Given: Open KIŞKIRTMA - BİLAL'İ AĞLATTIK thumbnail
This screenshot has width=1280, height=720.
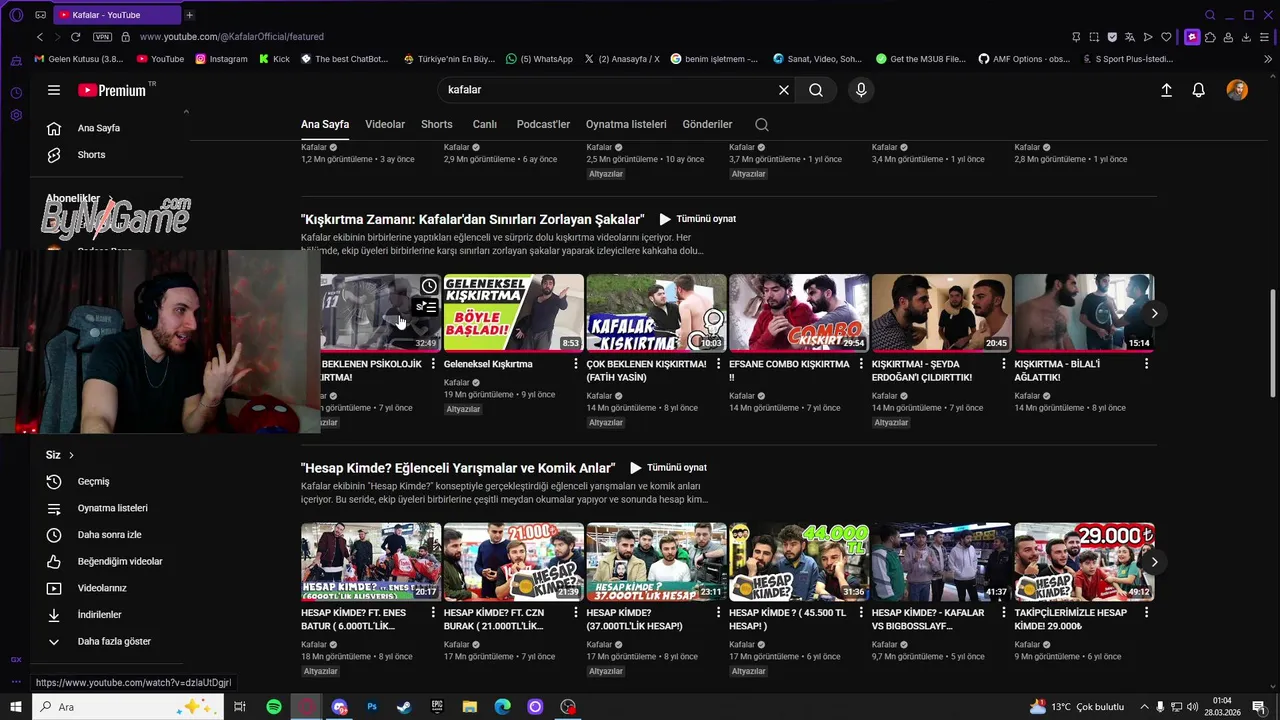Looking at the screenshot, I should coord(1084,313).
